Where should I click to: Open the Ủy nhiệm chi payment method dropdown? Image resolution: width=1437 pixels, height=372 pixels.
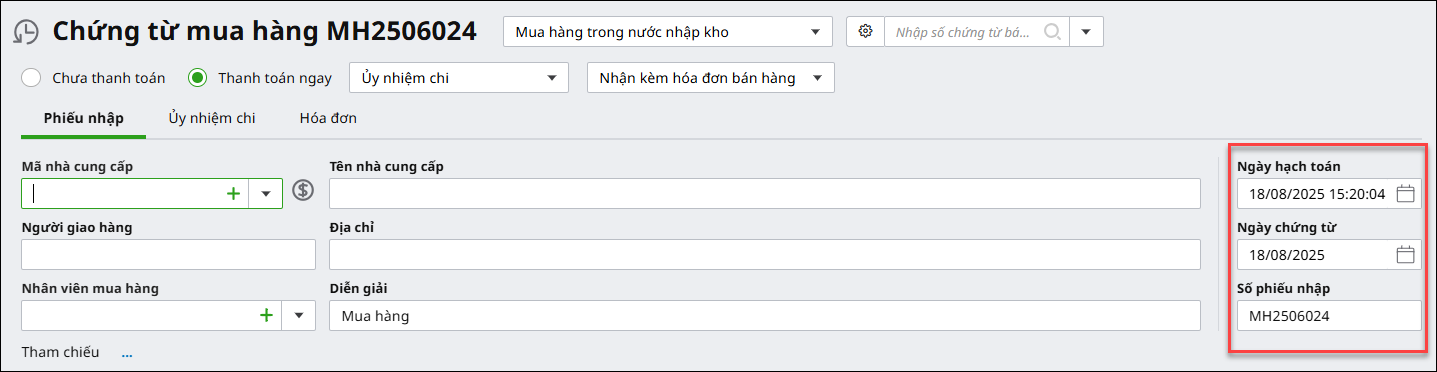click(x=459, y=77)
